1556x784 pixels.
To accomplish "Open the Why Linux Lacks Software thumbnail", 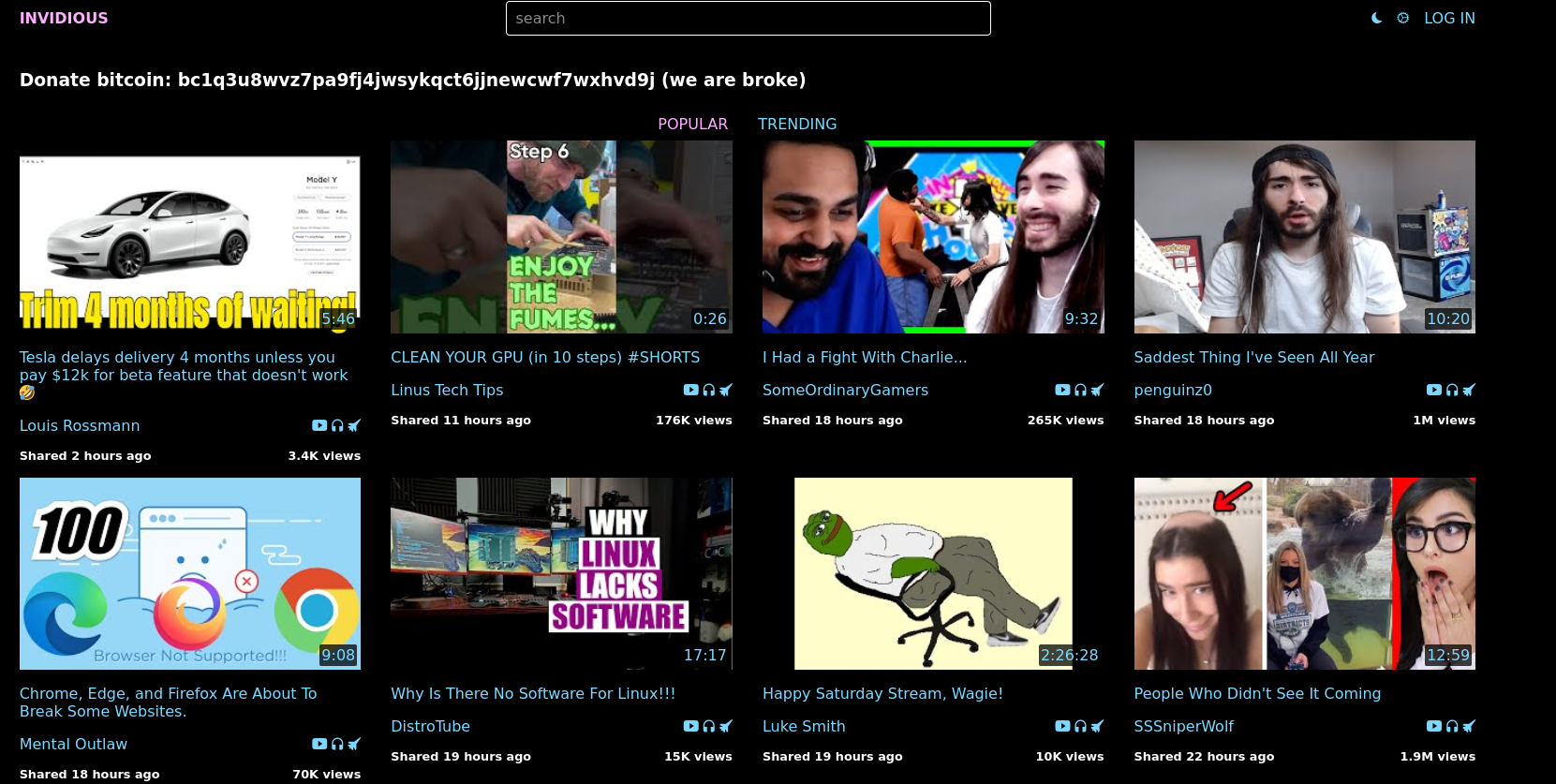I will [561, 573].
